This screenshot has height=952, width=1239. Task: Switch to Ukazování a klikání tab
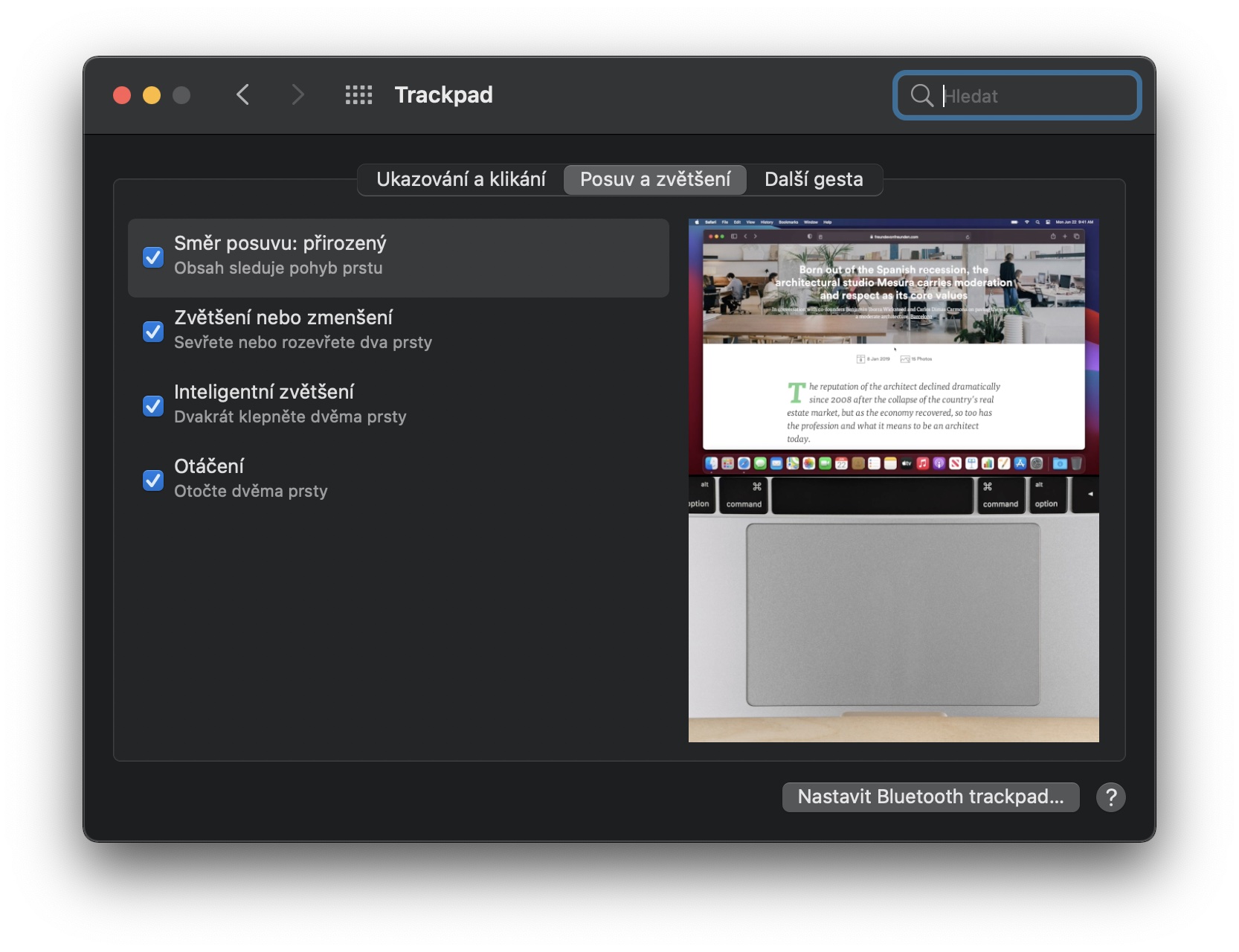461,180
